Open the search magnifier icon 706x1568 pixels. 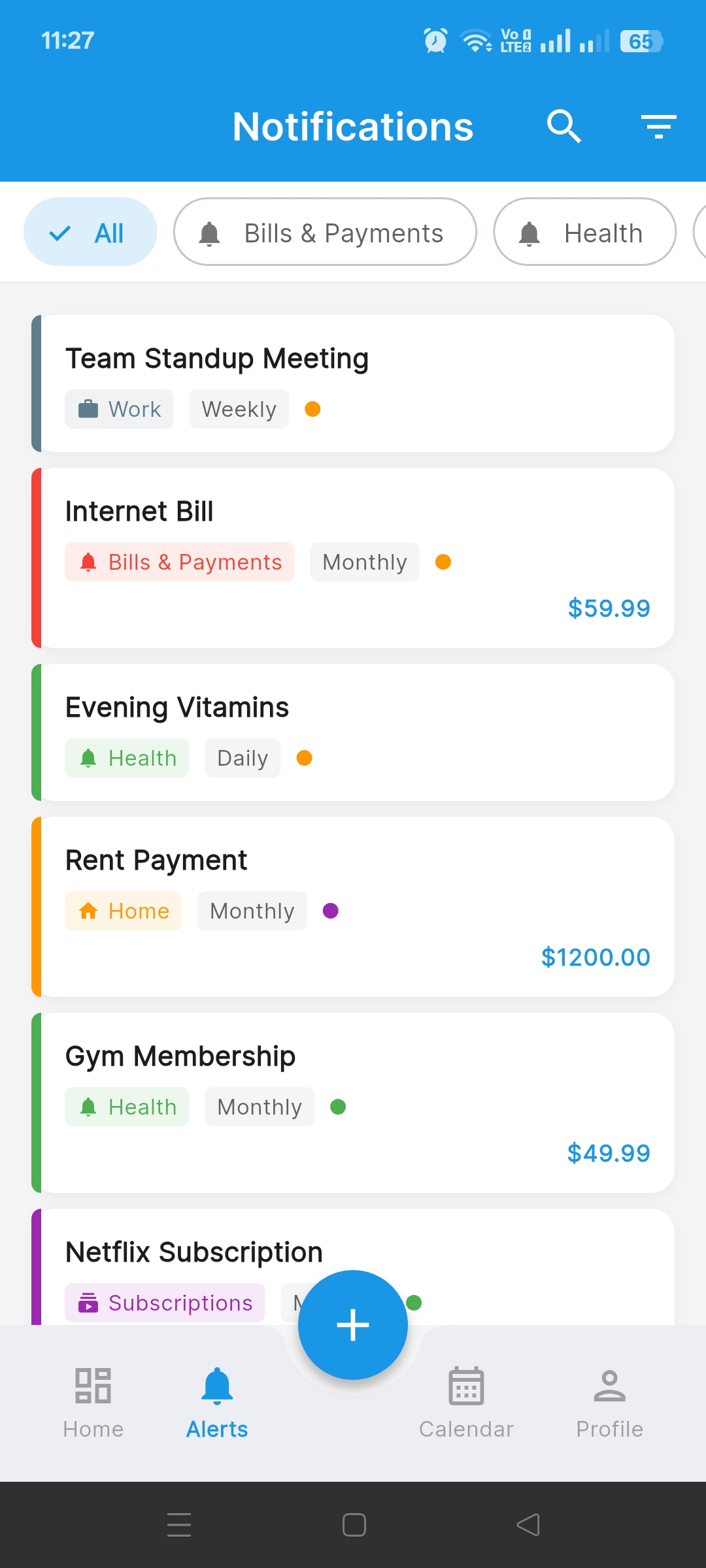point(563,126)
